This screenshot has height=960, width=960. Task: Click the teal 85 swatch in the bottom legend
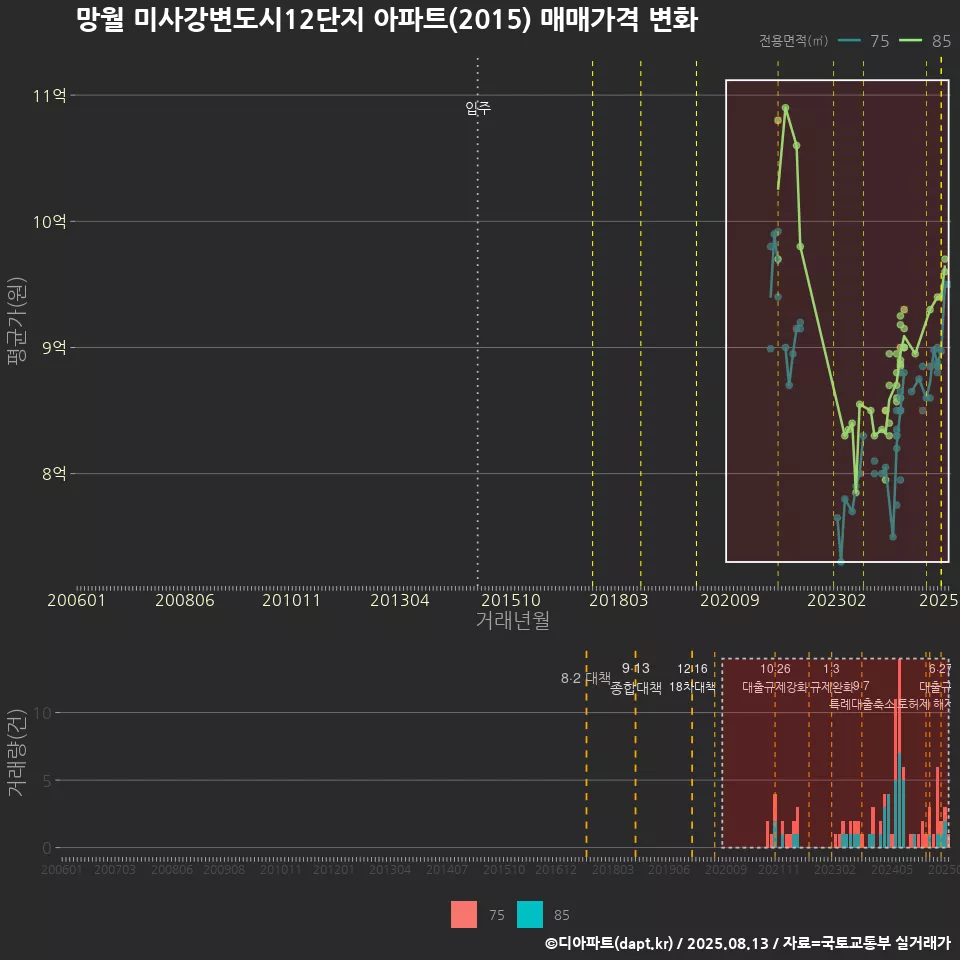tap(530, 915)
